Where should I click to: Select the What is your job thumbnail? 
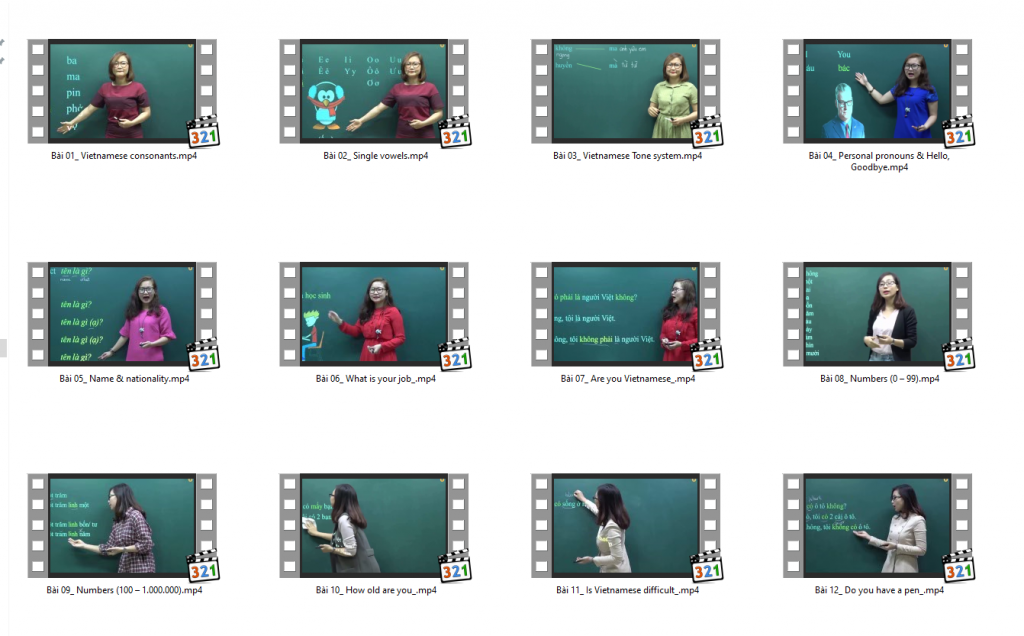(373, 314)
